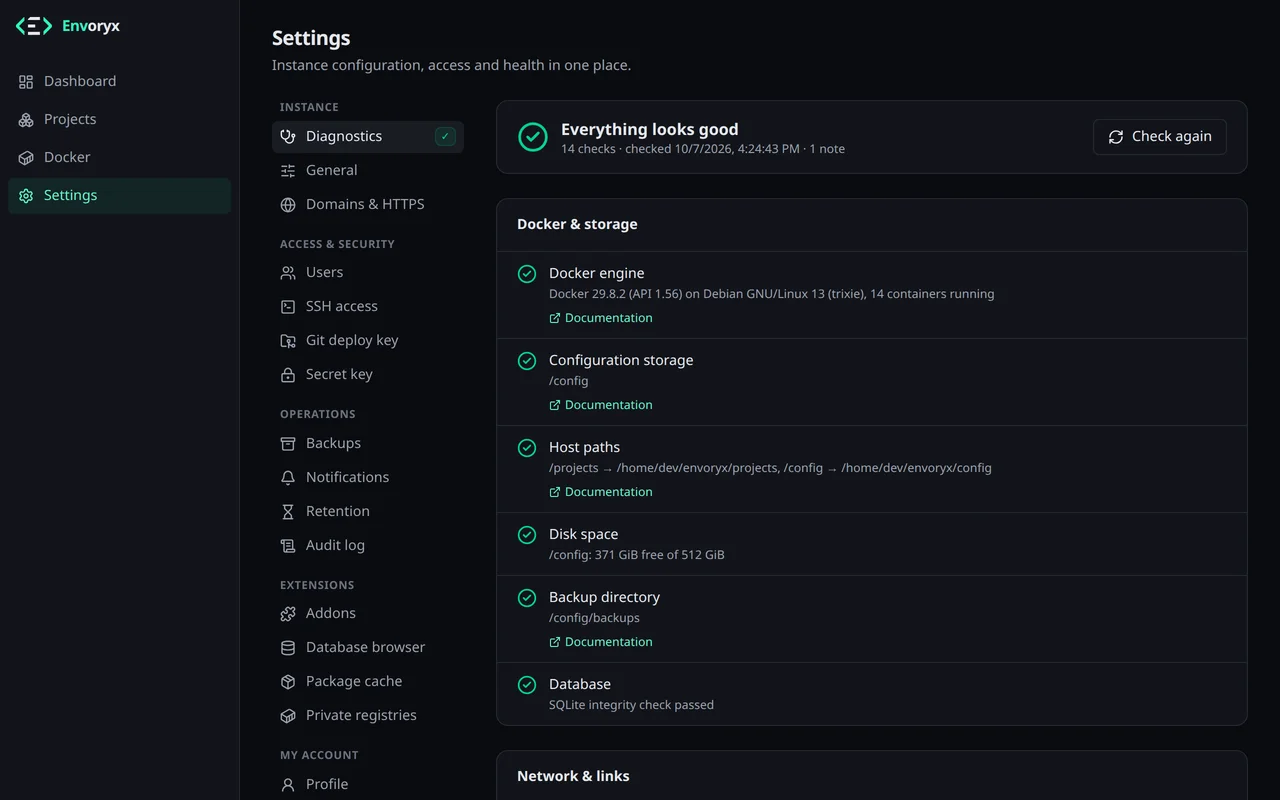Open Documentation link under Docker engine
The width and height of the screenshot is (1280, 800).
click(601, 318)
